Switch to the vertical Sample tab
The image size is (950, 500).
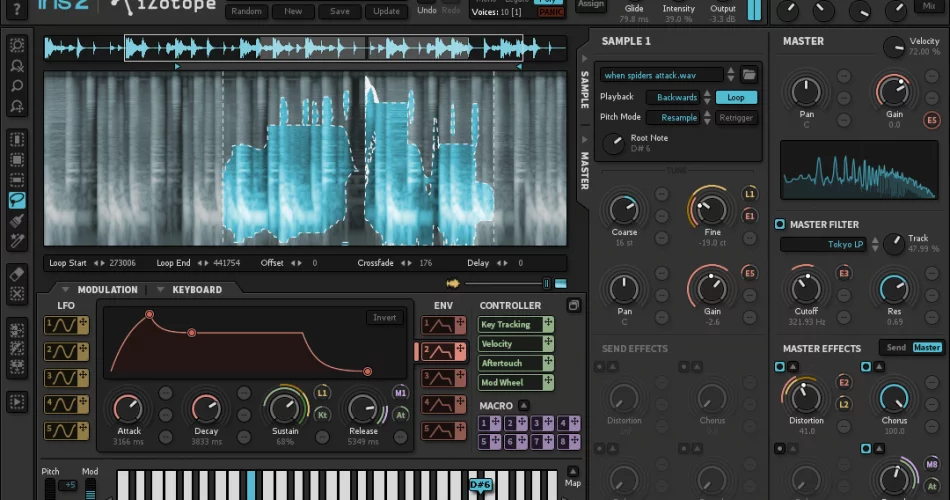(x=584, y=90)
